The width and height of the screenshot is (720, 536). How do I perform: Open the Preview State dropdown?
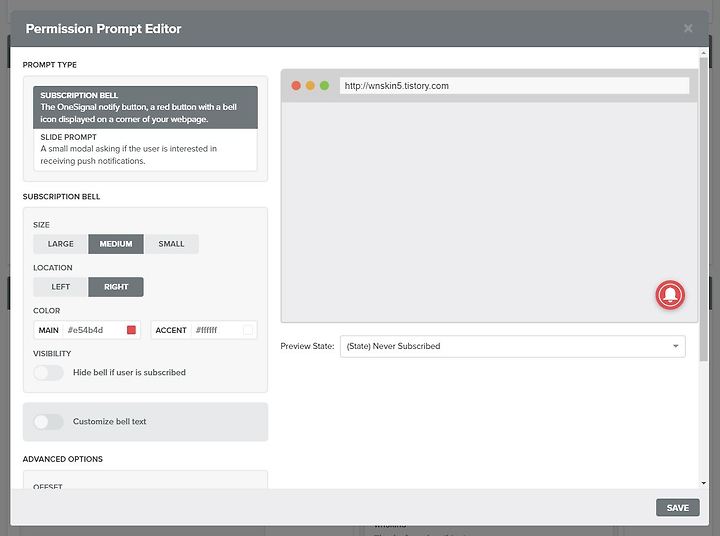(x=512, y=346)
